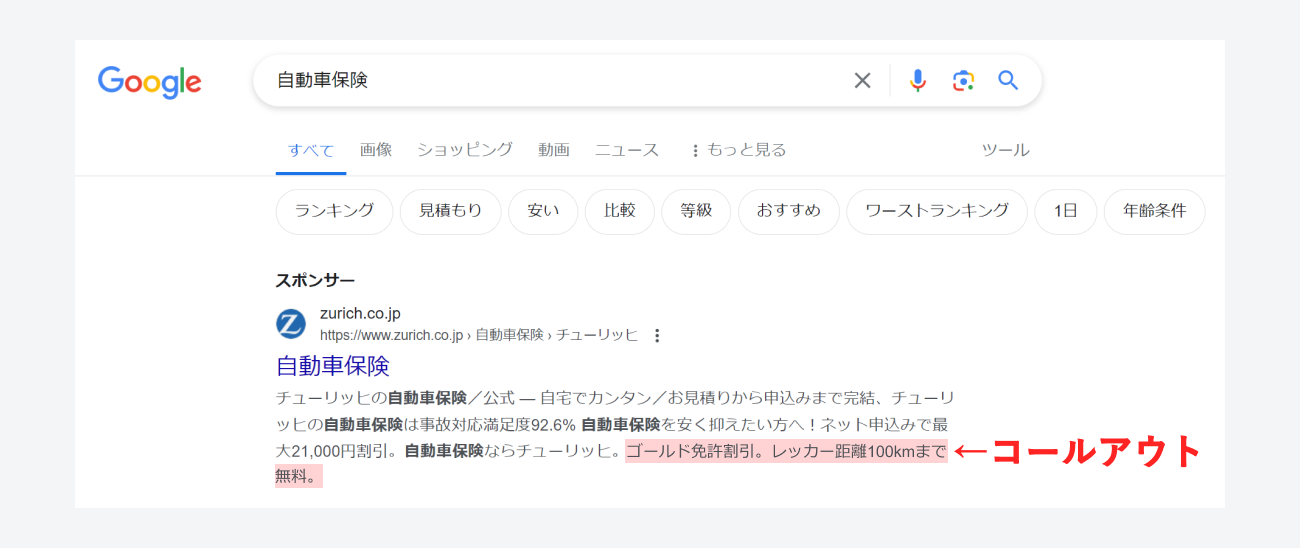Open the ツール options
Viewport: 1300px width, 548px height.
1005,150
